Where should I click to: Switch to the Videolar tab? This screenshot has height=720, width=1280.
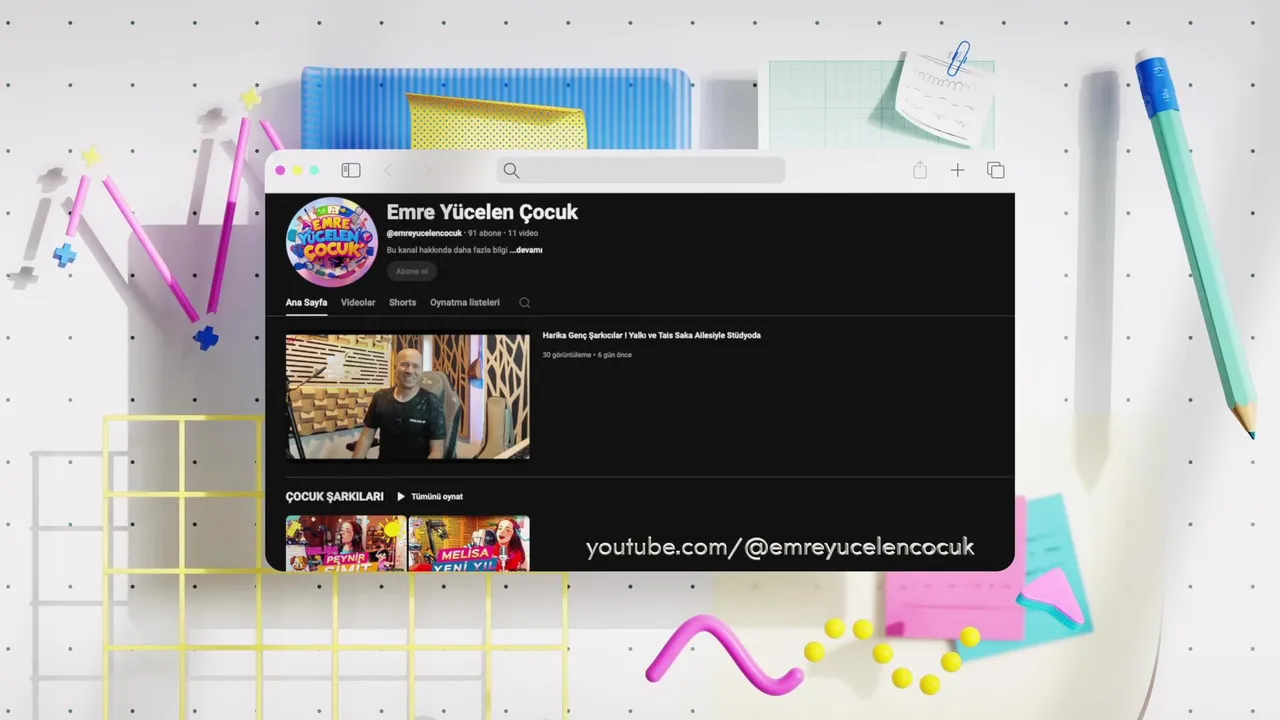(x=358, y=302)
